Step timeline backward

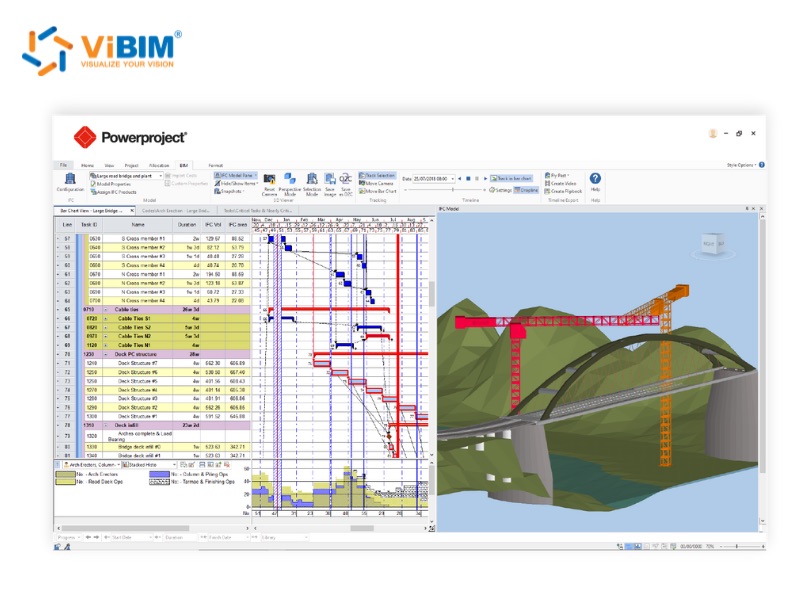tap(459, 179)
